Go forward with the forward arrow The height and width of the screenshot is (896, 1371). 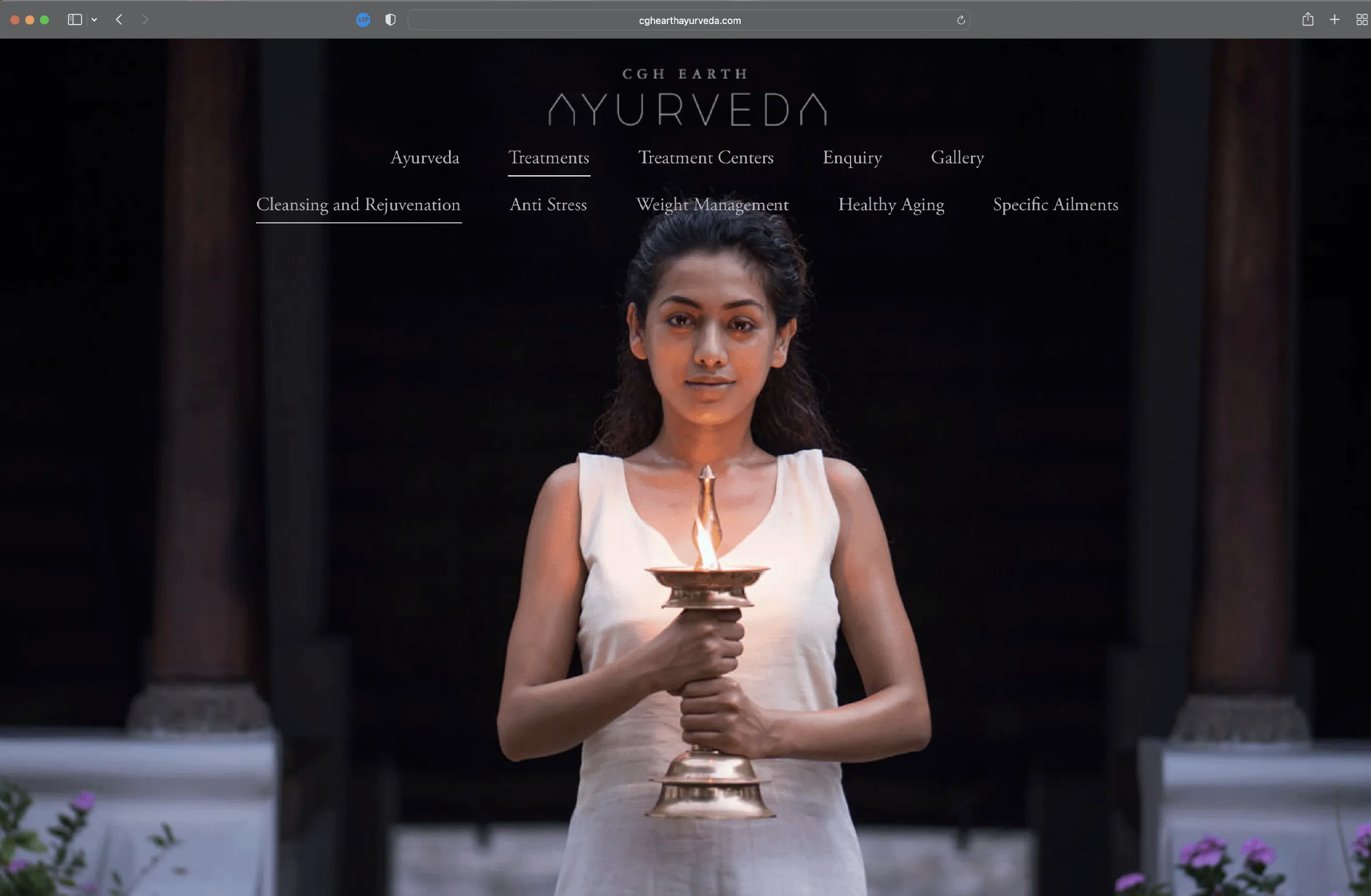pyautogui.click(x=145, y=19)
